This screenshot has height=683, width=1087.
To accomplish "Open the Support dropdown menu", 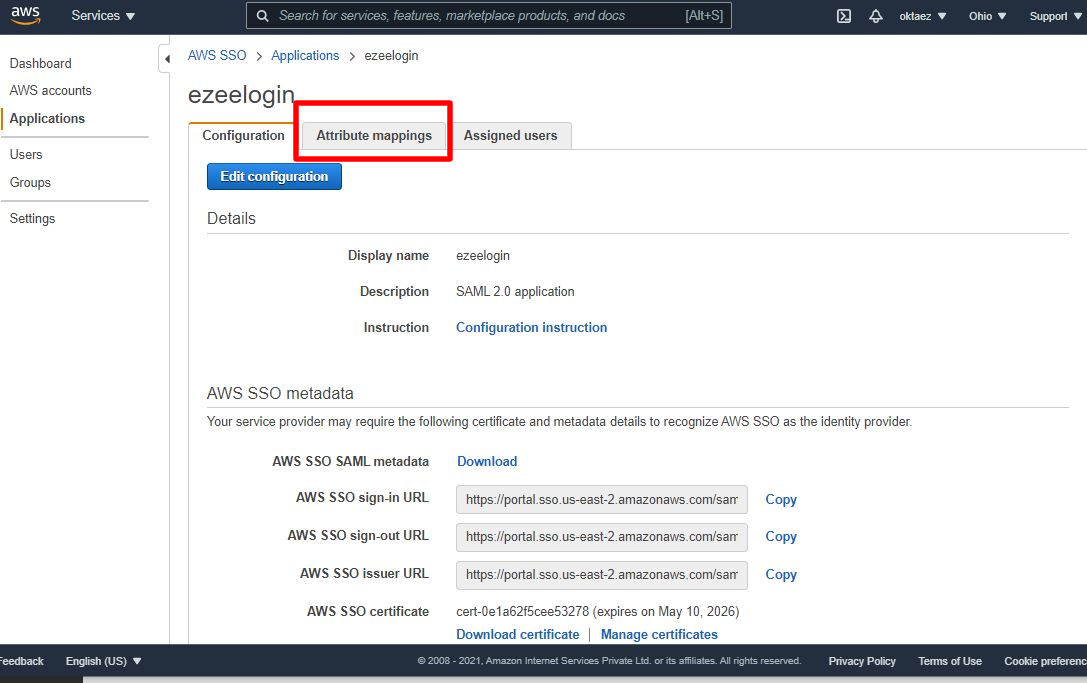I will pos(1055,16).
